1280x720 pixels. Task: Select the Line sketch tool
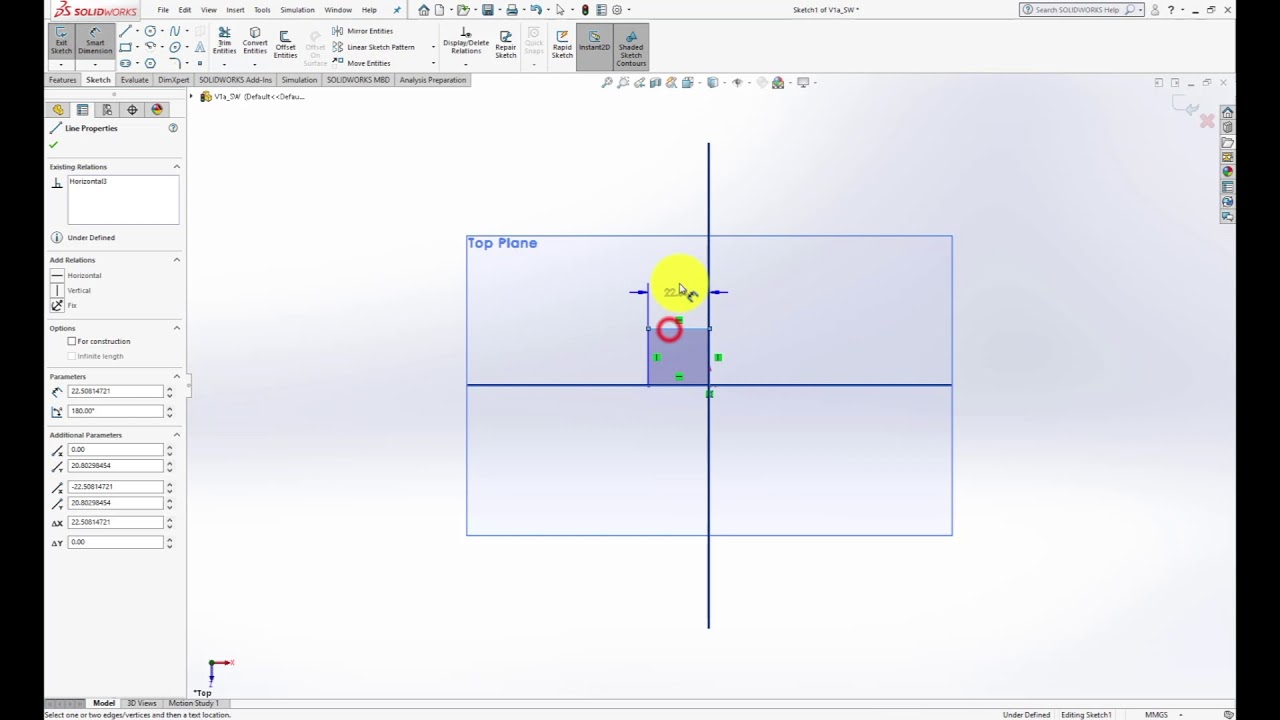[125, 31]
